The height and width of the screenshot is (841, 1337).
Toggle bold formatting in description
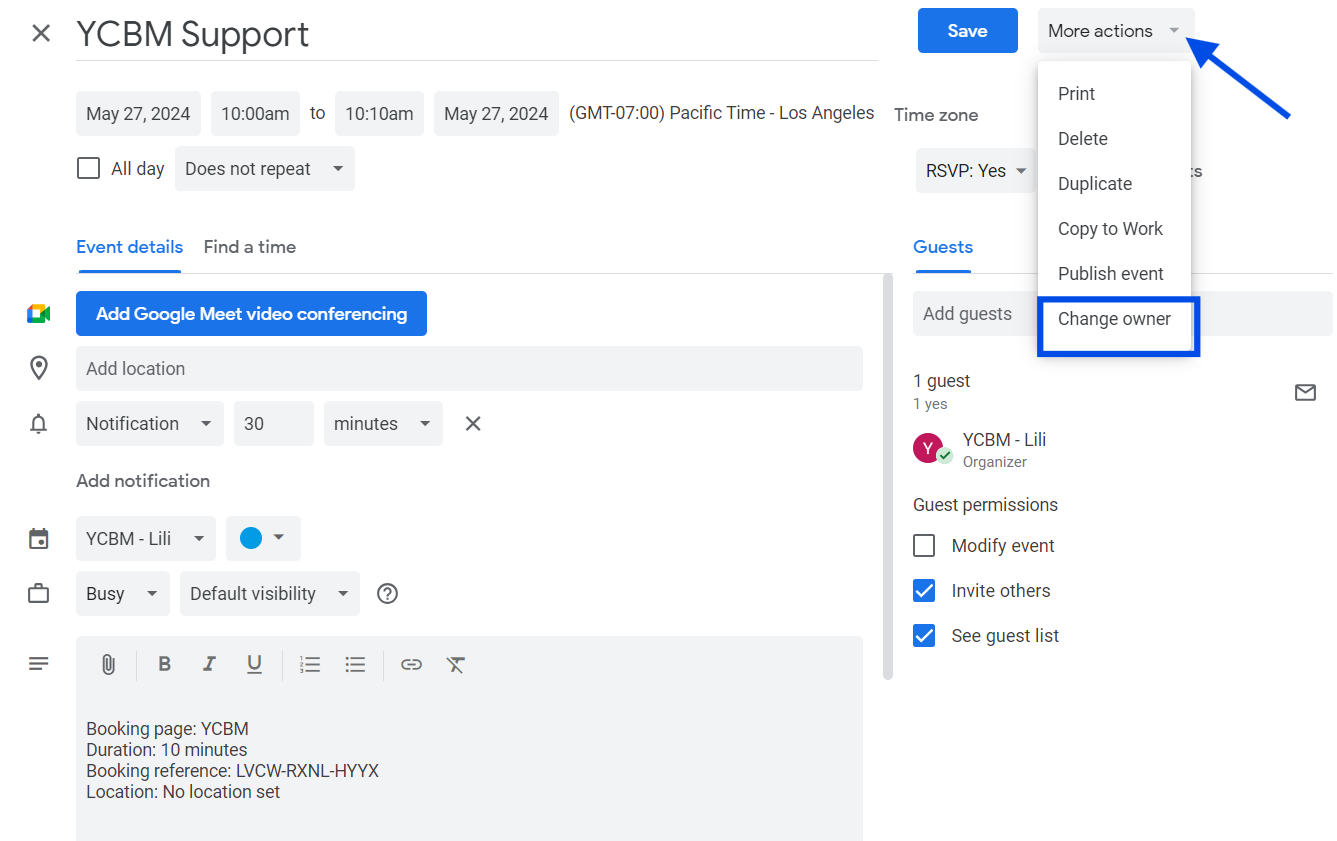point(165,664)
